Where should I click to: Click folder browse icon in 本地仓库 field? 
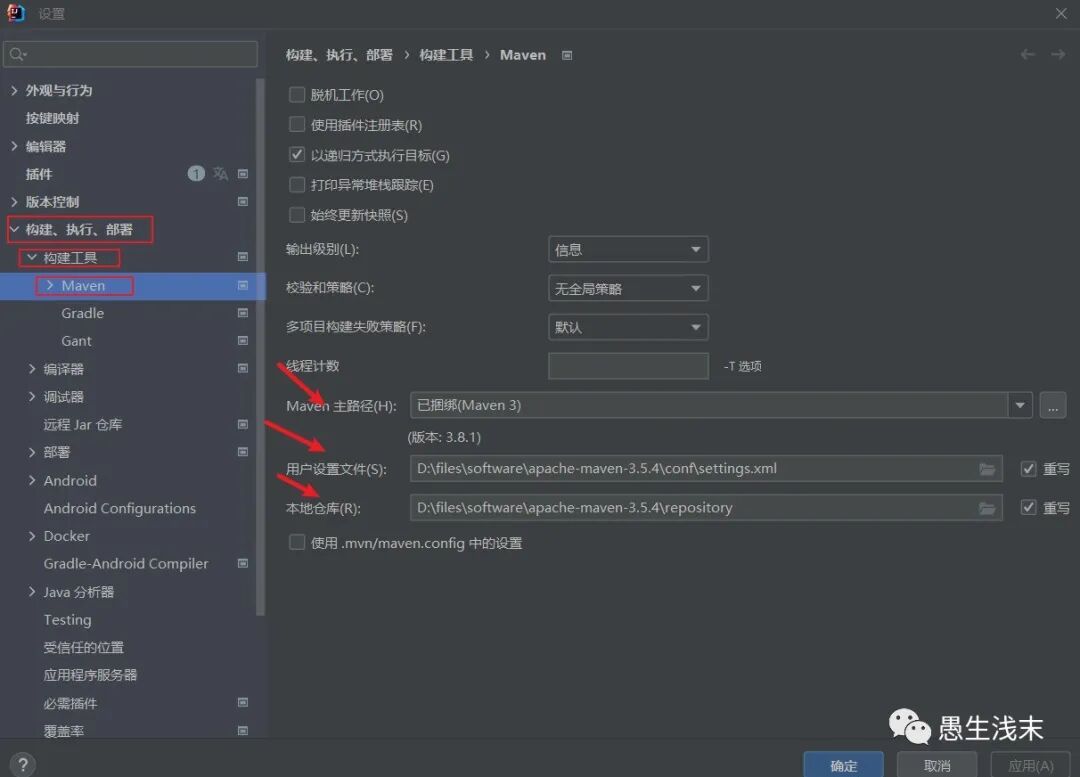[987, 508]
